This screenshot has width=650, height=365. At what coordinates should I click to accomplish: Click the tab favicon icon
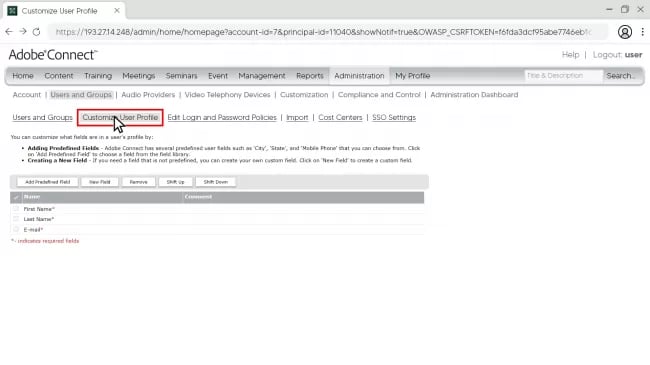(x=12, y=11)
